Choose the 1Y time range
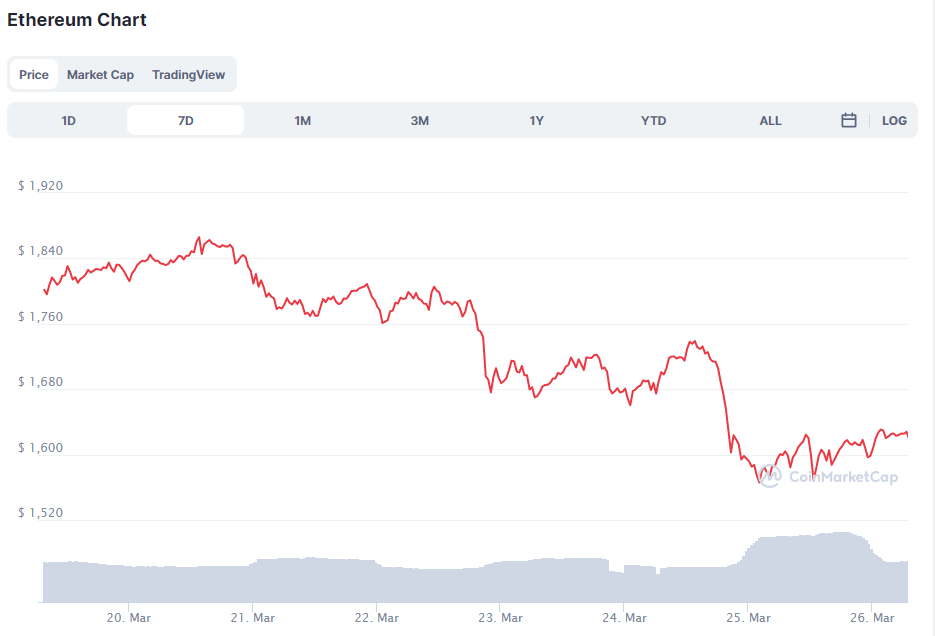 coord(537,120)
